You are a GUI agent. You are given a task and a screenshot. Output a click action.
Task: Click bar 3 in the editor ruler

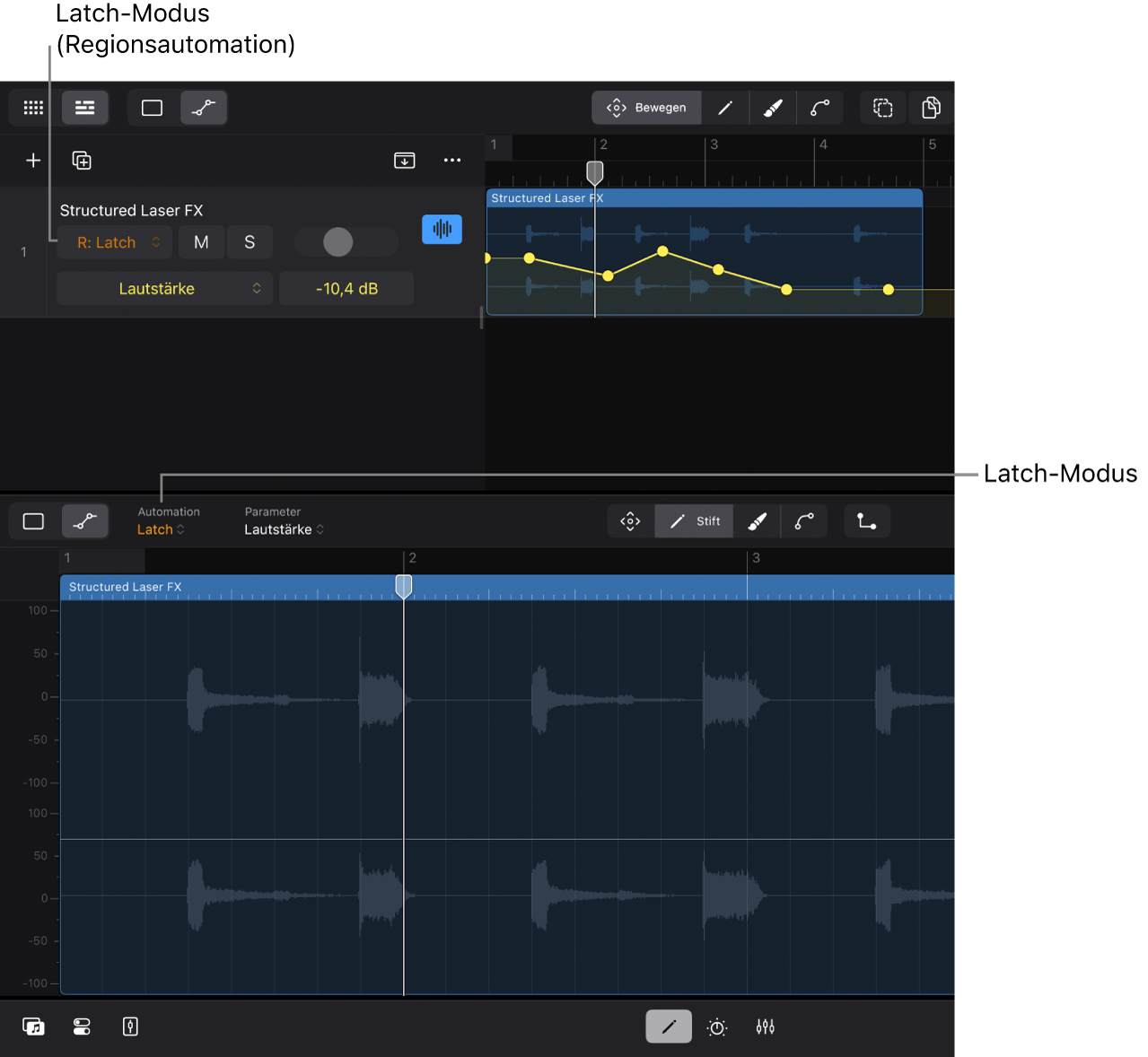756,558
